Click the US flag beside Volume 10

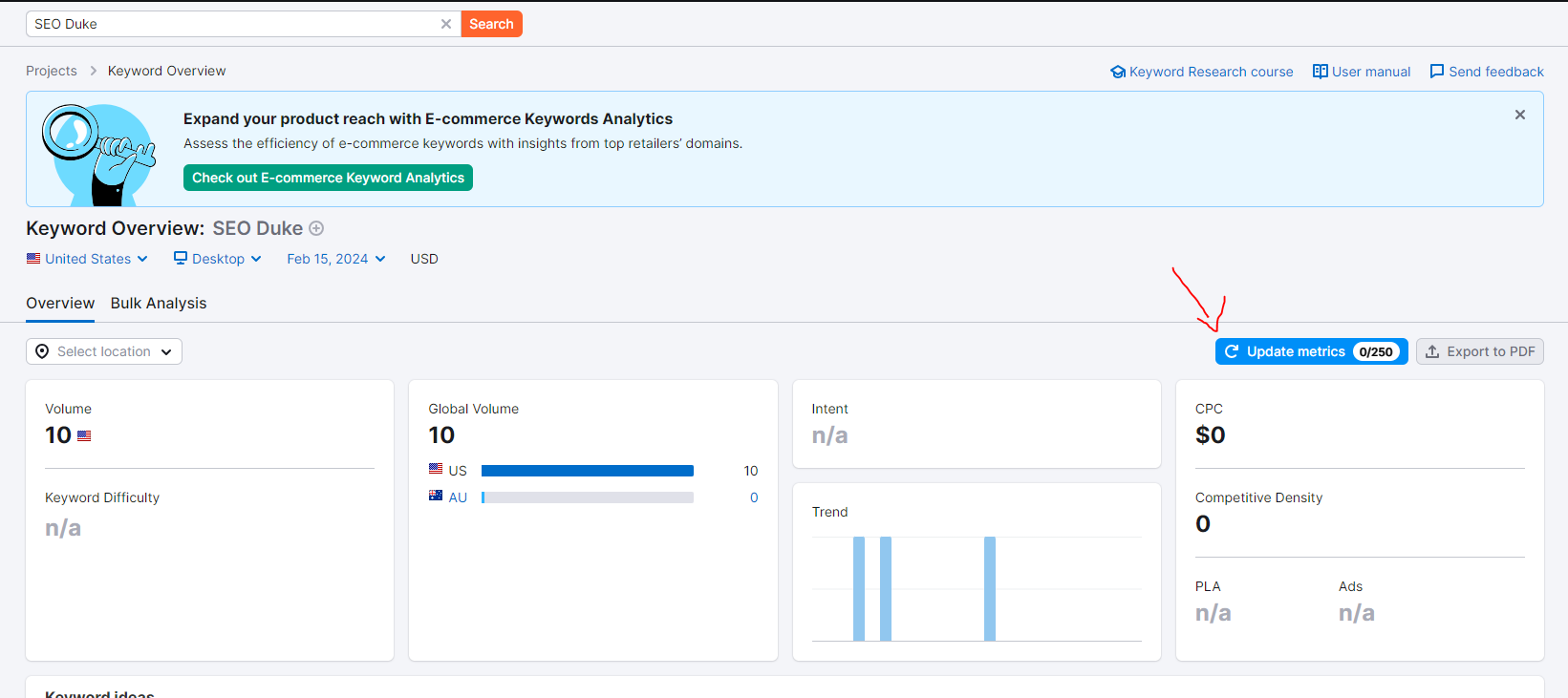coord(84,435)
